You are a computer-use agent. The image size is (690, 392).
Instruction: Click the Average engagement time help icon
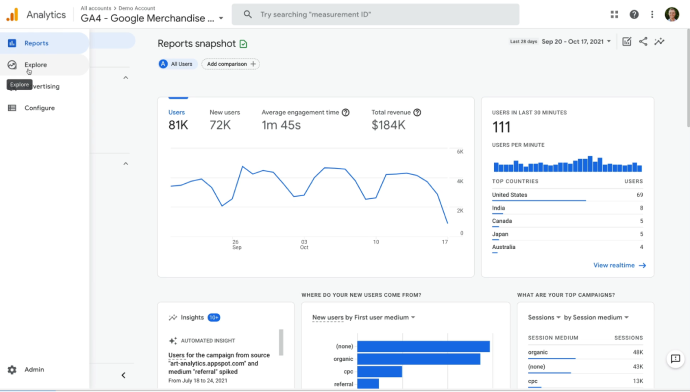(345, 113)
